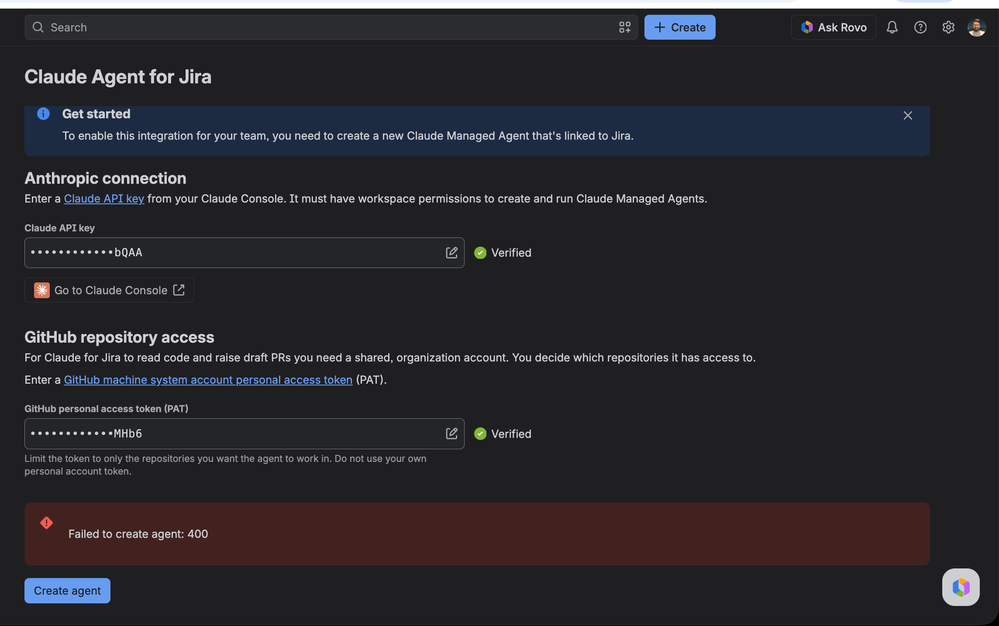Click the Claude logo icon on the Console button
999x626 pixels.
coord(41,290)
